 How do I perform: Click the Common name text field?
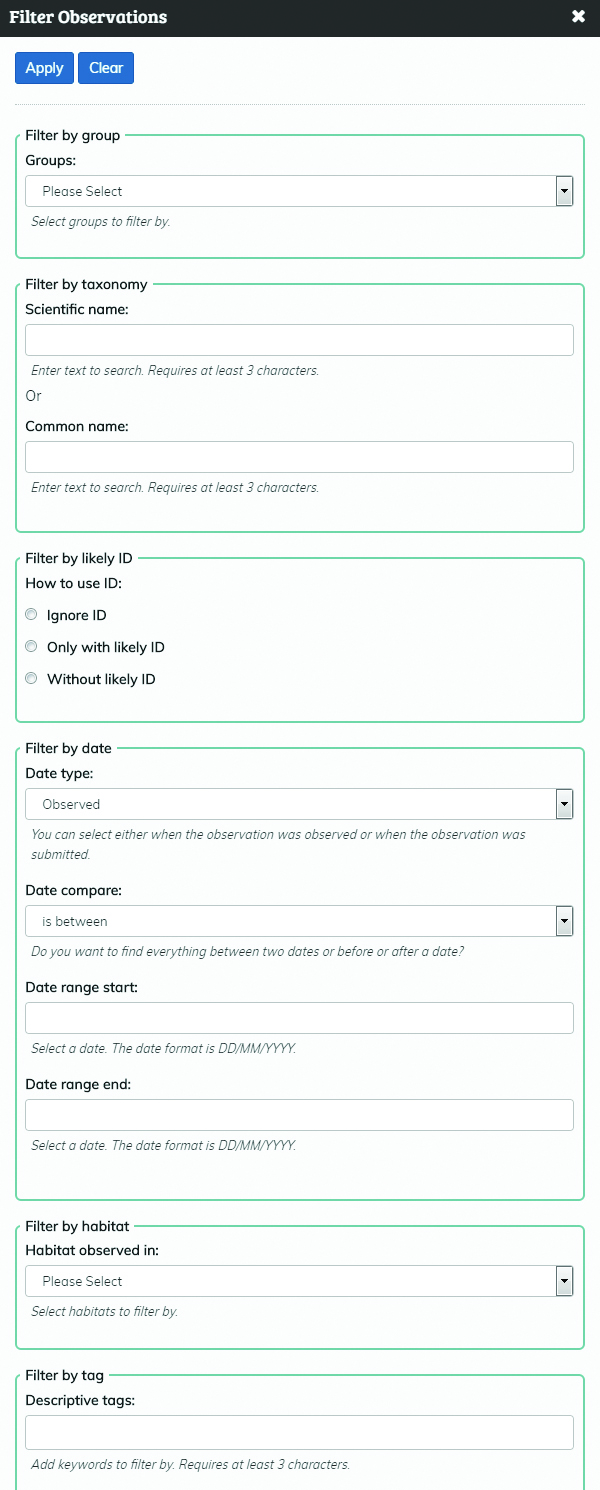299,456
